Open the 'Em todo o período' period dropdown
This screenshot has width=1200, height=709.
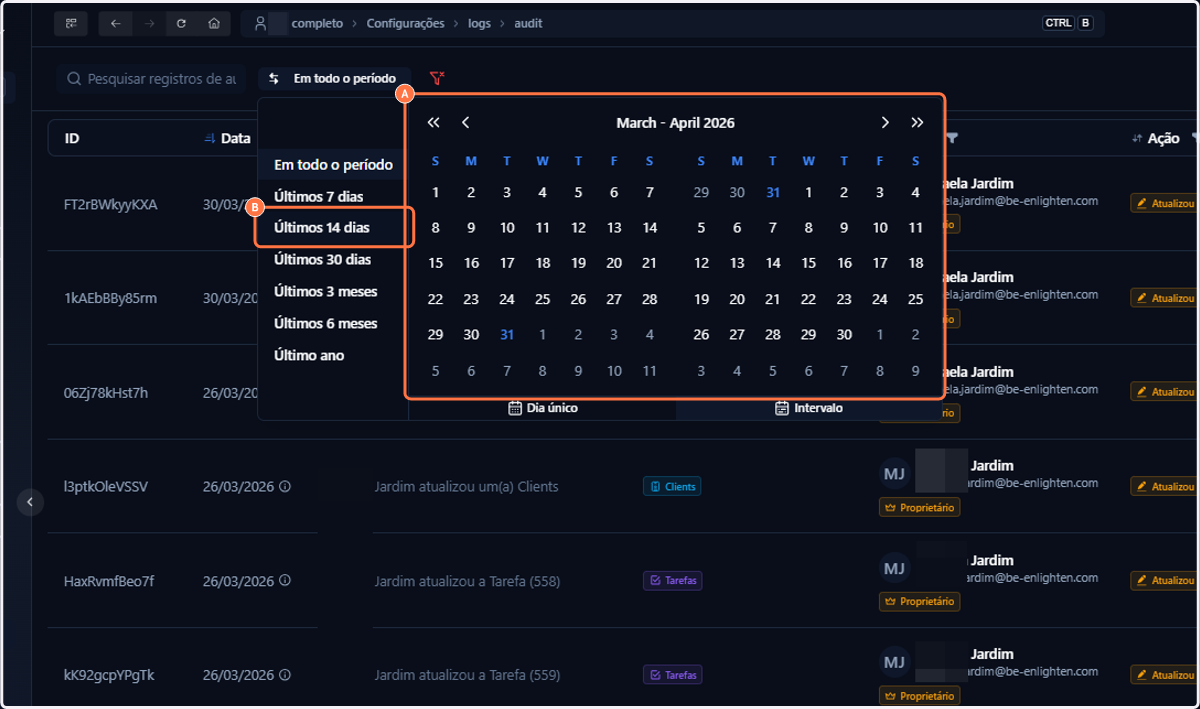click(x=335, y=78)
